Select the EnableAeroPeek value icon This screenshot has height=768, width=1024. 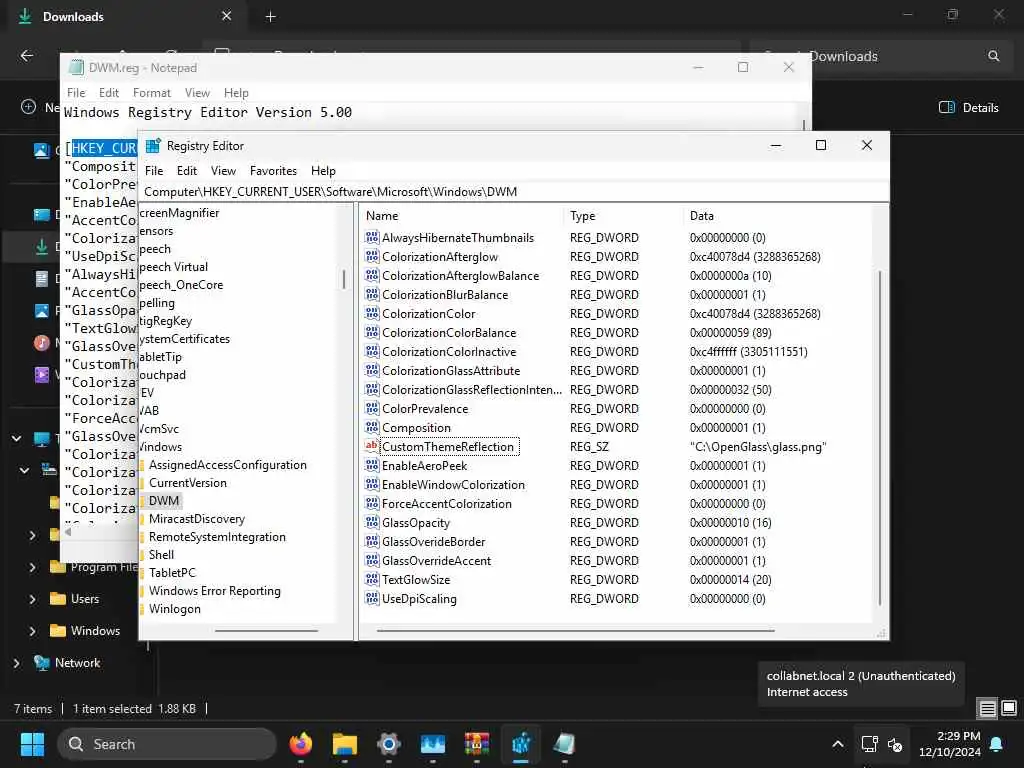click(372, 466)
